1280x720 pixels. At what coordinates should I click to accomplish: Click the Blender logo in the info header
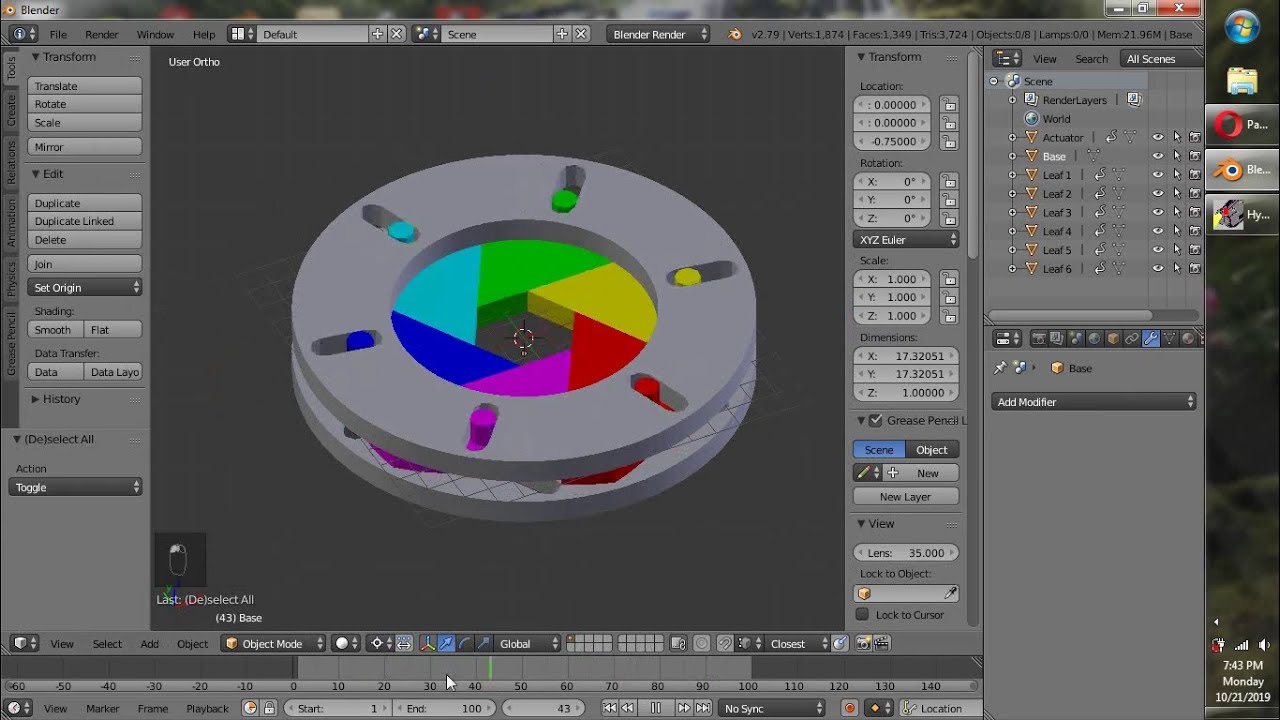735,34
